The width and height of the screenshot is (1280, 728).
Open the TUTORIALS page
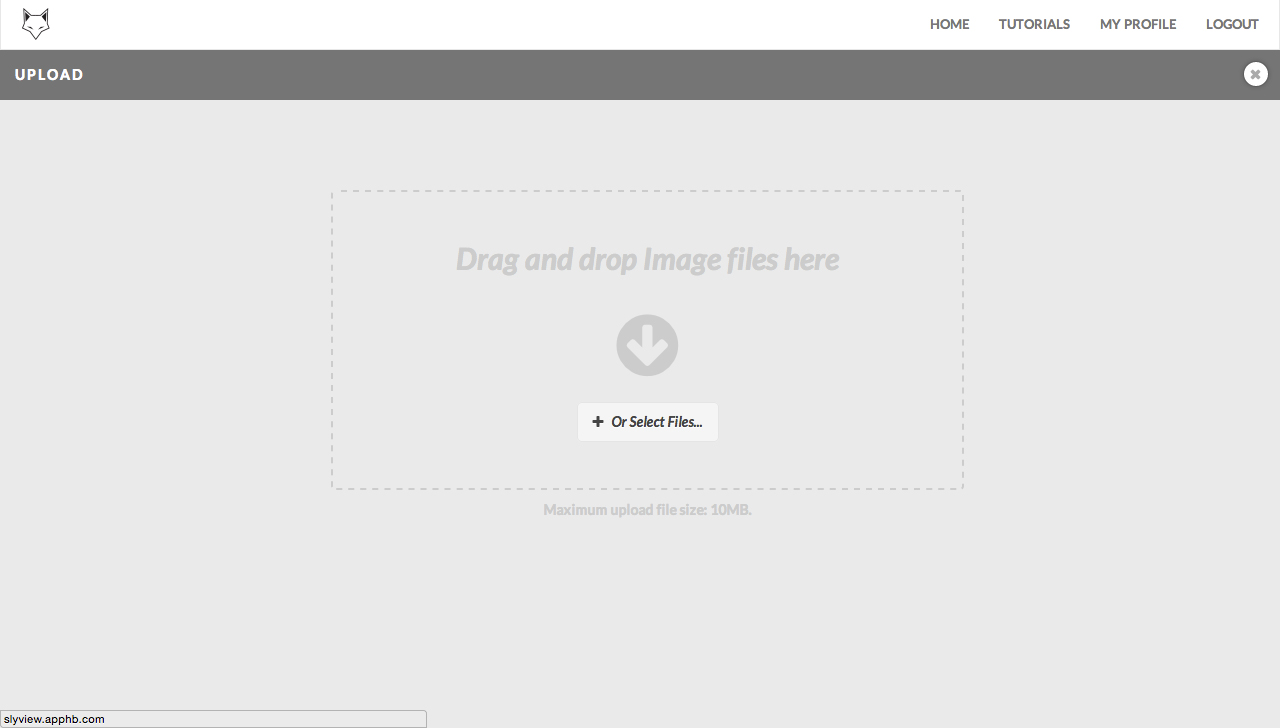coord(1034,24)
